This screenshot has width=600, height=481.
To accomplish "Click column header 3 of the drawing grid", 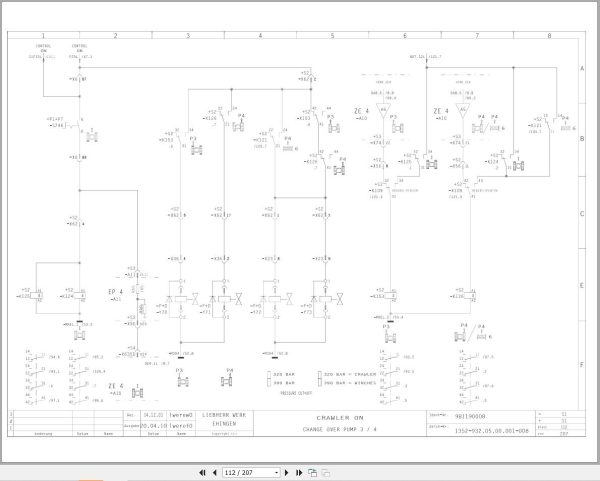I will click(188, 36).
